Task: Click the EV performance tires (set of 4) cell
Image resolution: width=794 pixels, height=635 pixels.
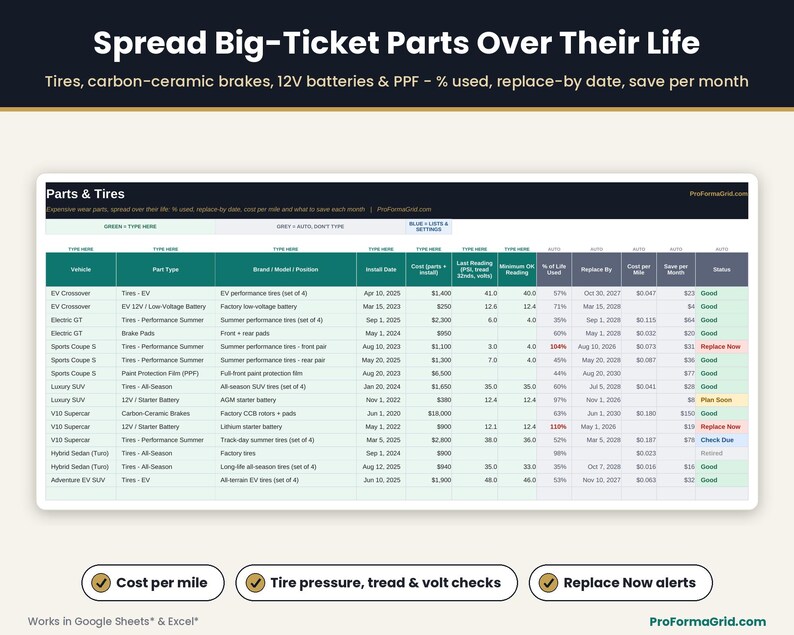Action: point(286,293)
